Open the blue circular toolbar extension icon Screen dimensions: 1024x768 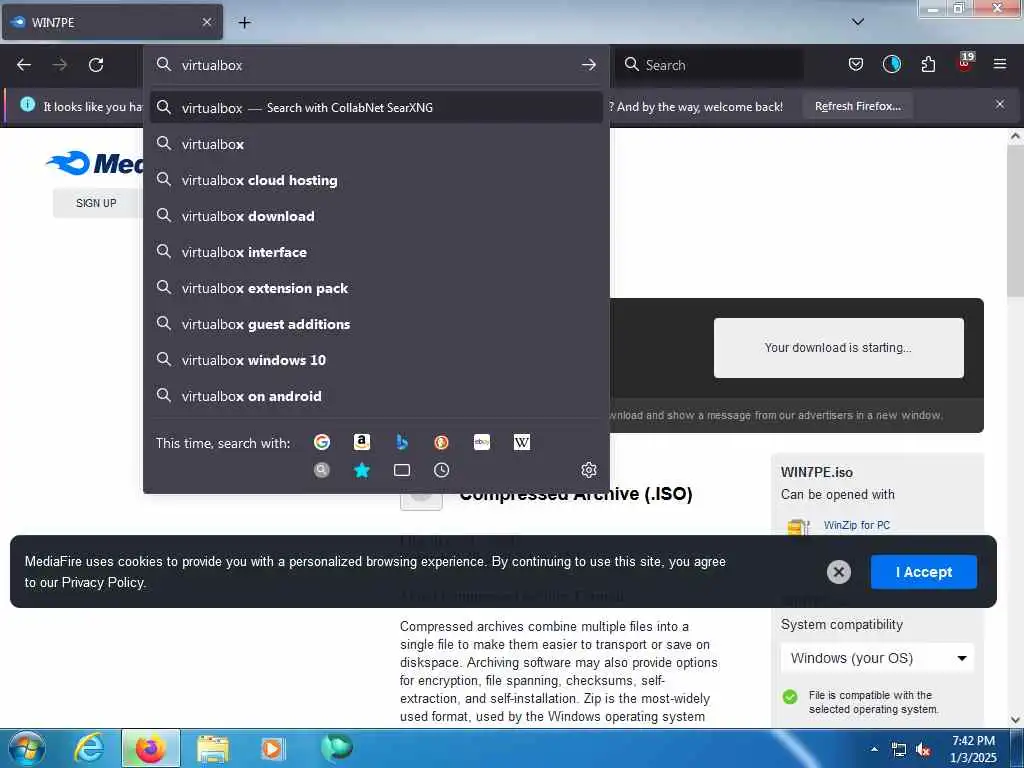click(x=892, y=64)
